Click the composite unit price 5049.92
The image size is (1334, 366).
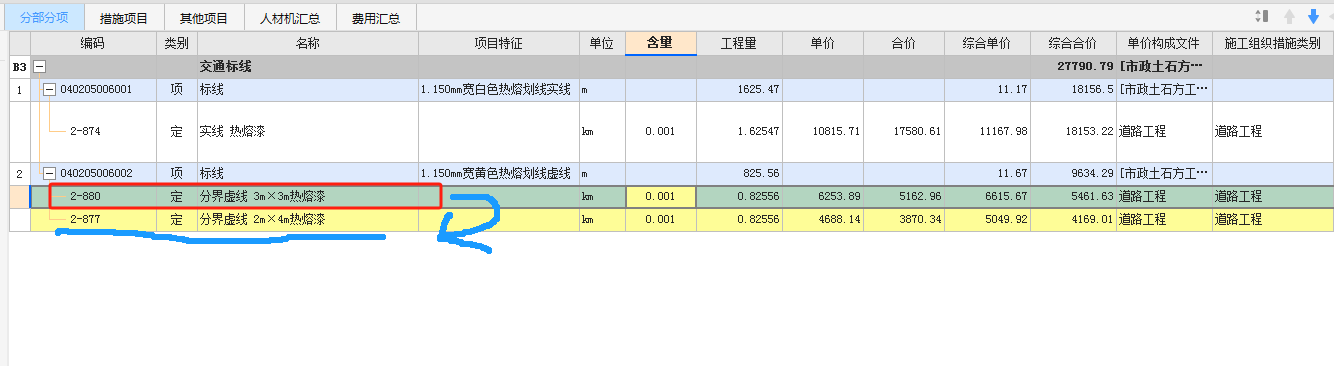point(1006,219)
